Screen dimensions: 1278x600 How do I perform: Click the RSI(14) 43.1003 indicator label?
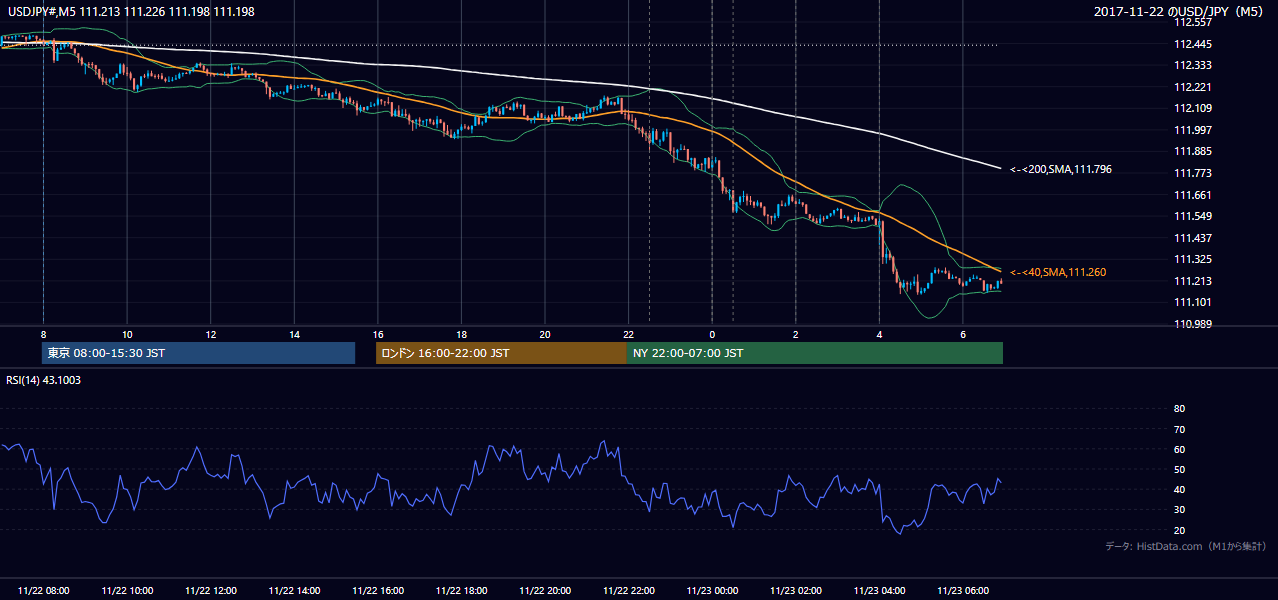pos(45,380)
